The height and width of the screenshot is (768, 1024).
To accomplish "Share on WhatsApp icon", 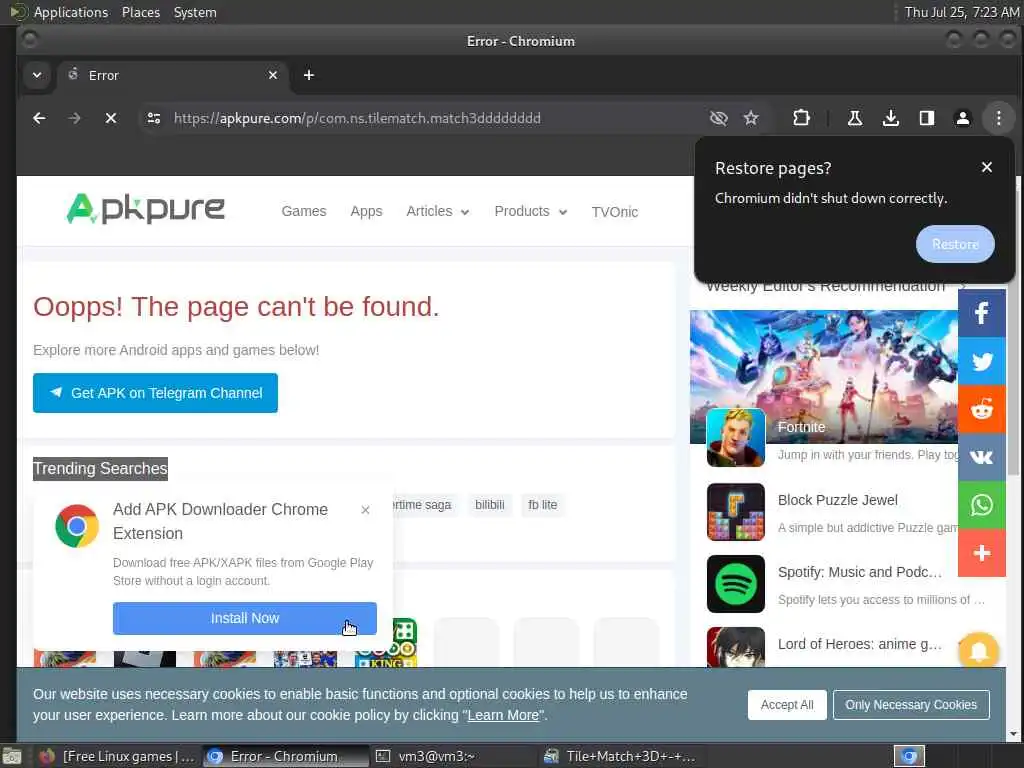I will point(982,505).
